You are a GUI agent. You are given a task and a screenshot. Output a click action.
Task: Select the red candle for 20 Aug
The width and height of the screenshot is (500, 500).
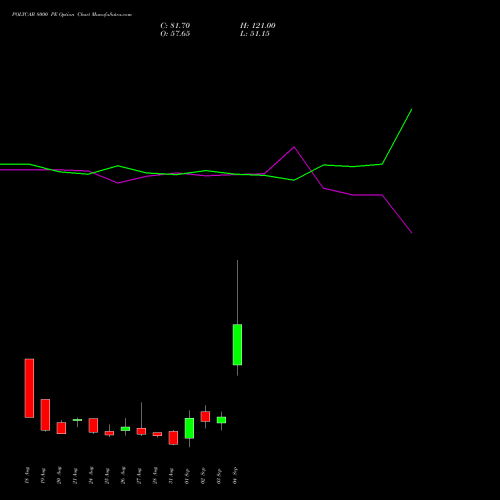(61, 428)
